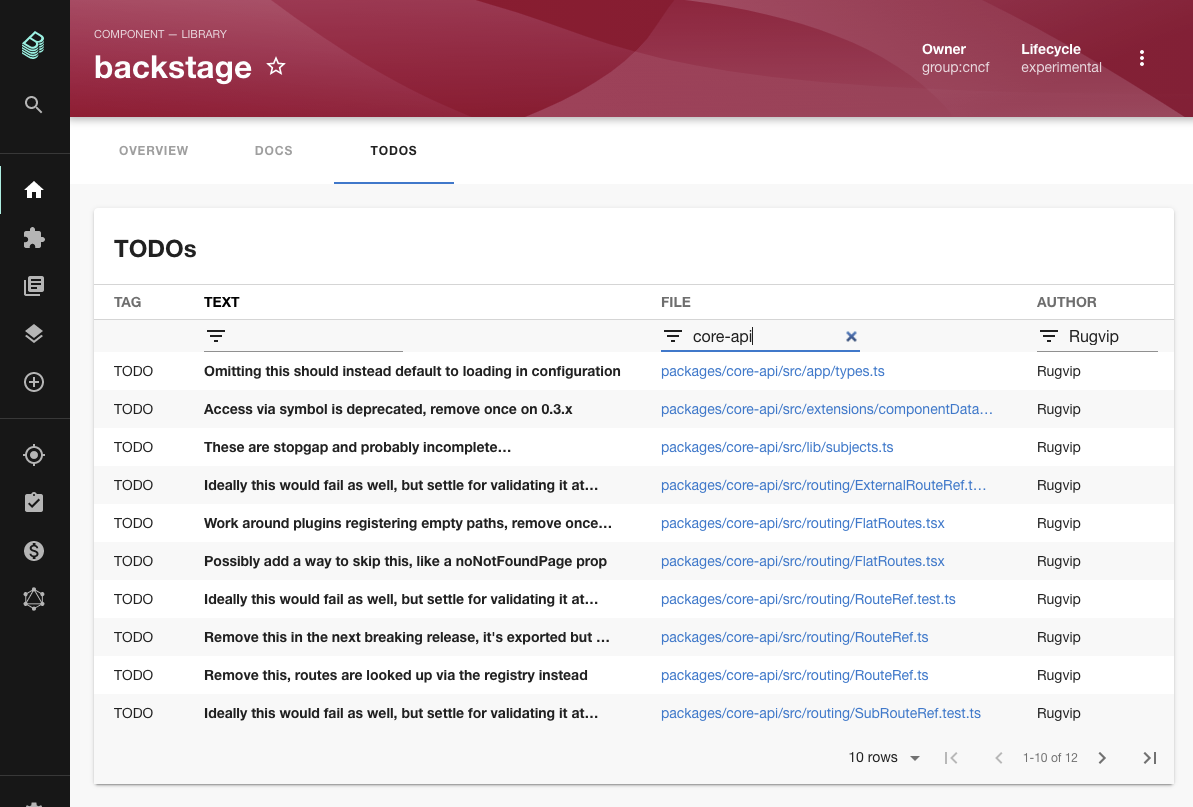Click the first page arrow
Image resolution: width=1193 pixels, height=807 pixels.
pos(951,758)
